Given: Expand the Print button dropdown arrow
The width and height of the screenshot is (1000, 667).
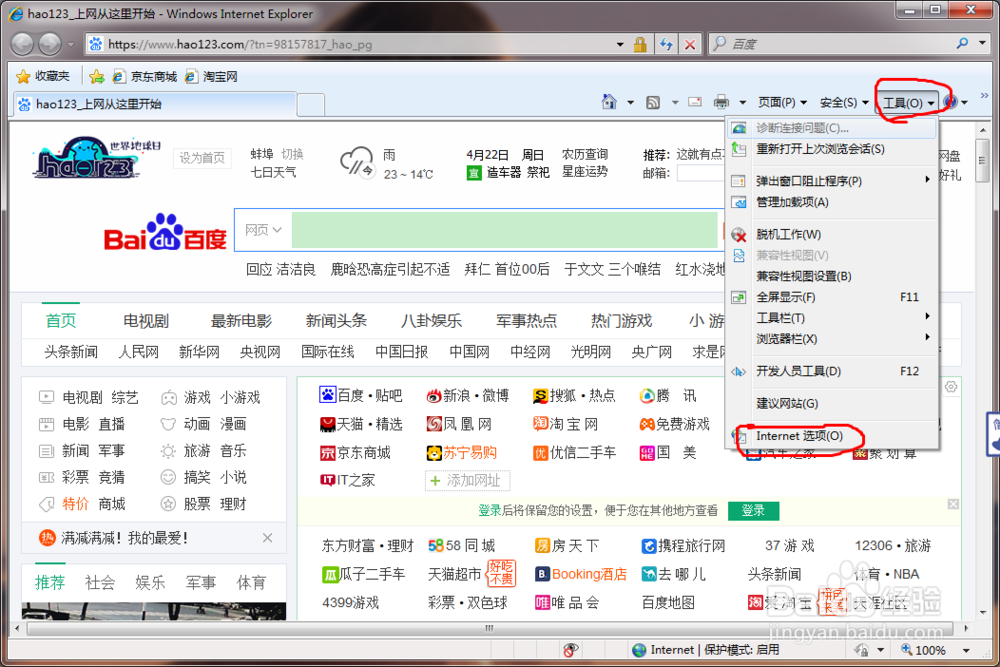Looking at the screenshot, I should pyautogui.click(x=742, y=102).
